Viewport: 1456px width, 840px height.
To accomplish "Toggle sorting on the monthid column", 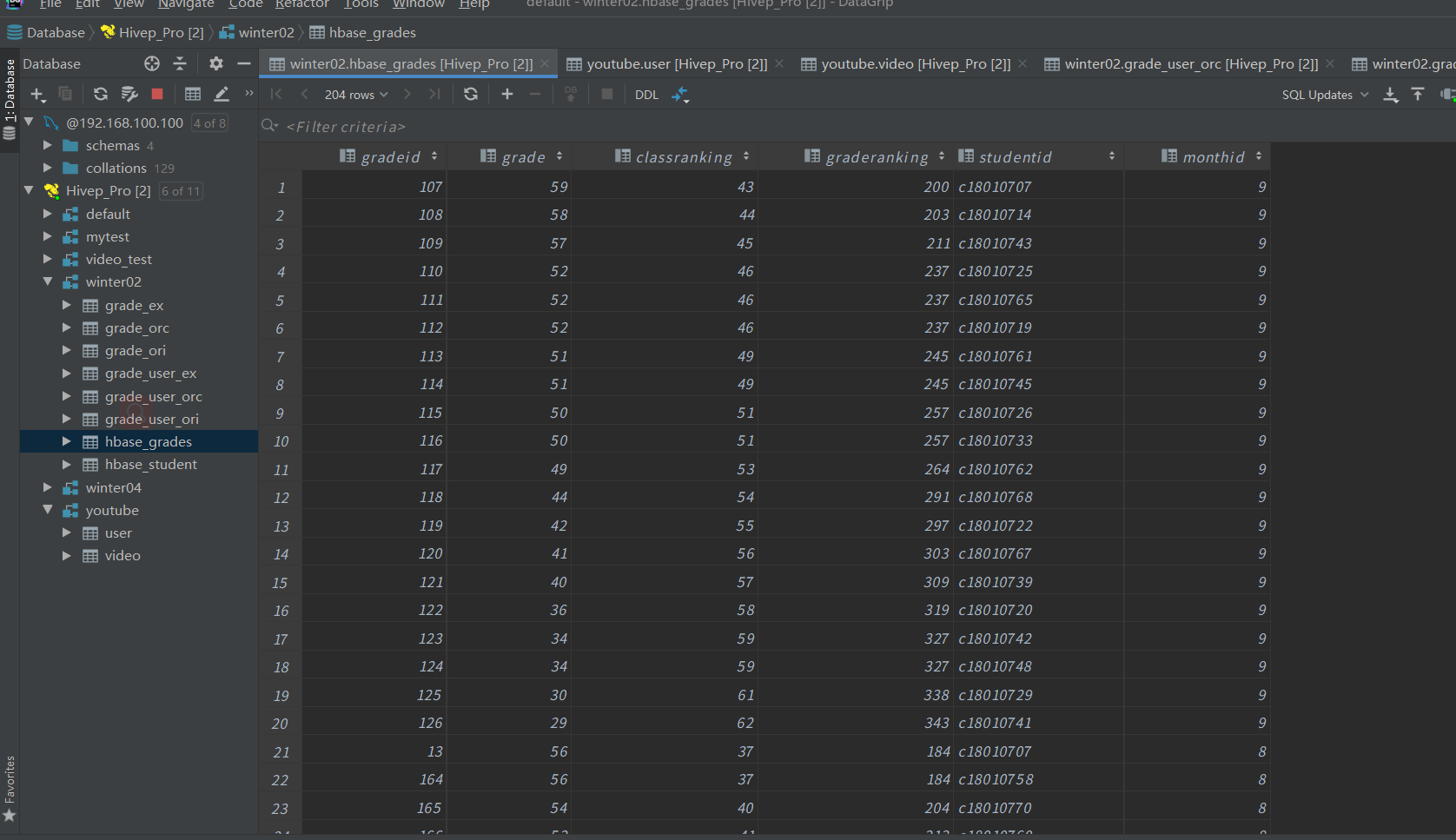I will pyautogui.click(x=1259, y=156).
